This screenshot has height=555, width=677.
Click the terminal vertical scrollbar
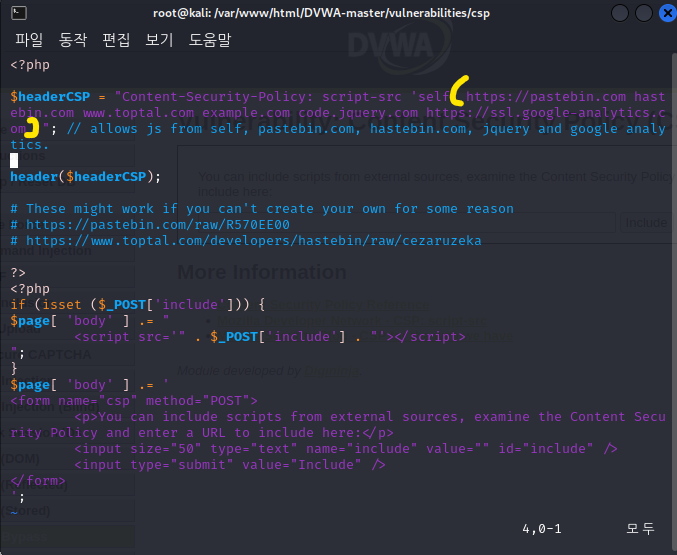674,302
